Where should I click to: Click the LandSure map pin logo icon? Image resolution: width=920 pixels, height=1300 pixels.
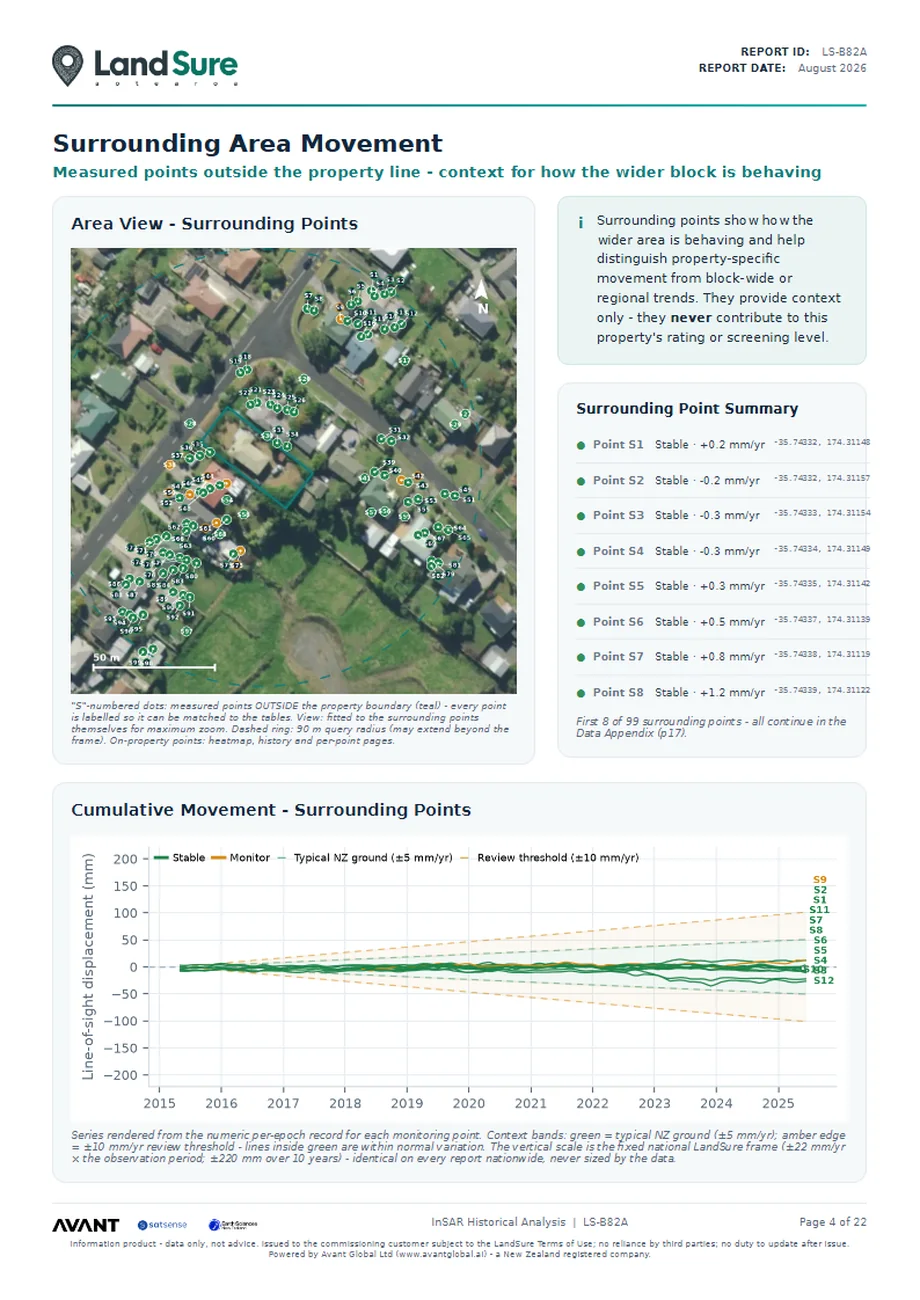coord(68,65)
